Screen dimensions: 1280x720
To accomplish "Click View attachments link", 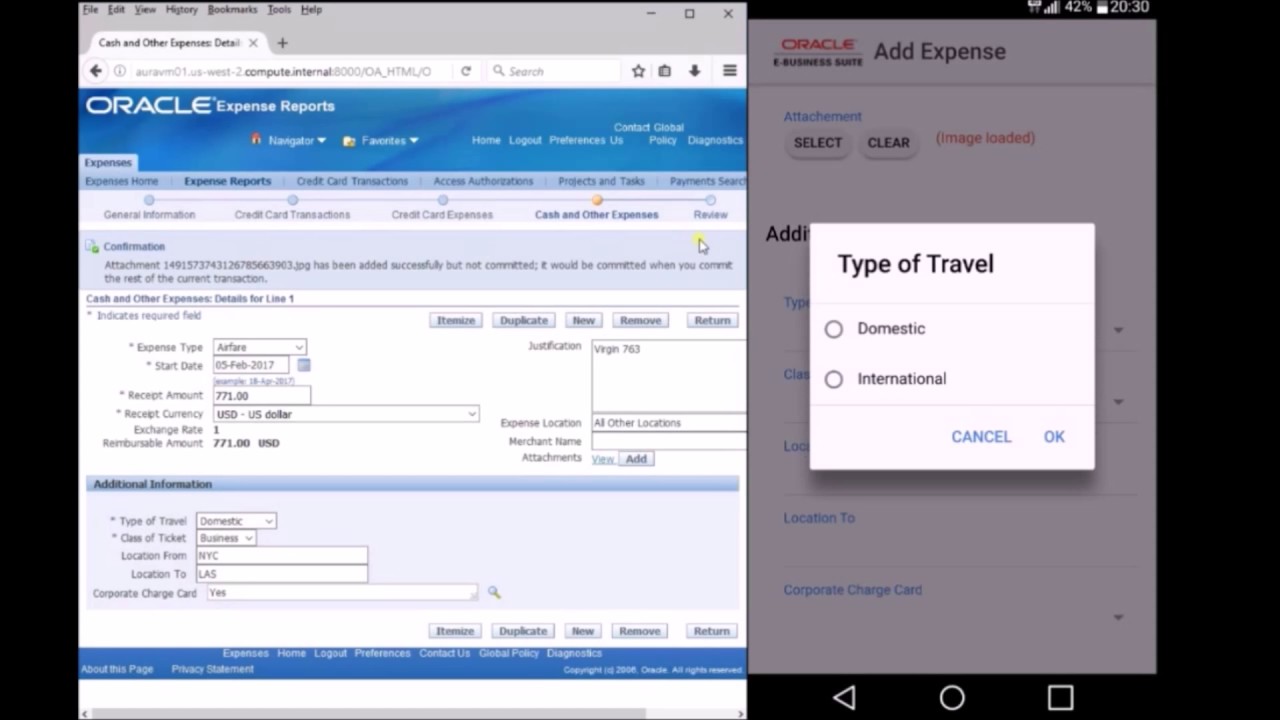I will [602, 459].
